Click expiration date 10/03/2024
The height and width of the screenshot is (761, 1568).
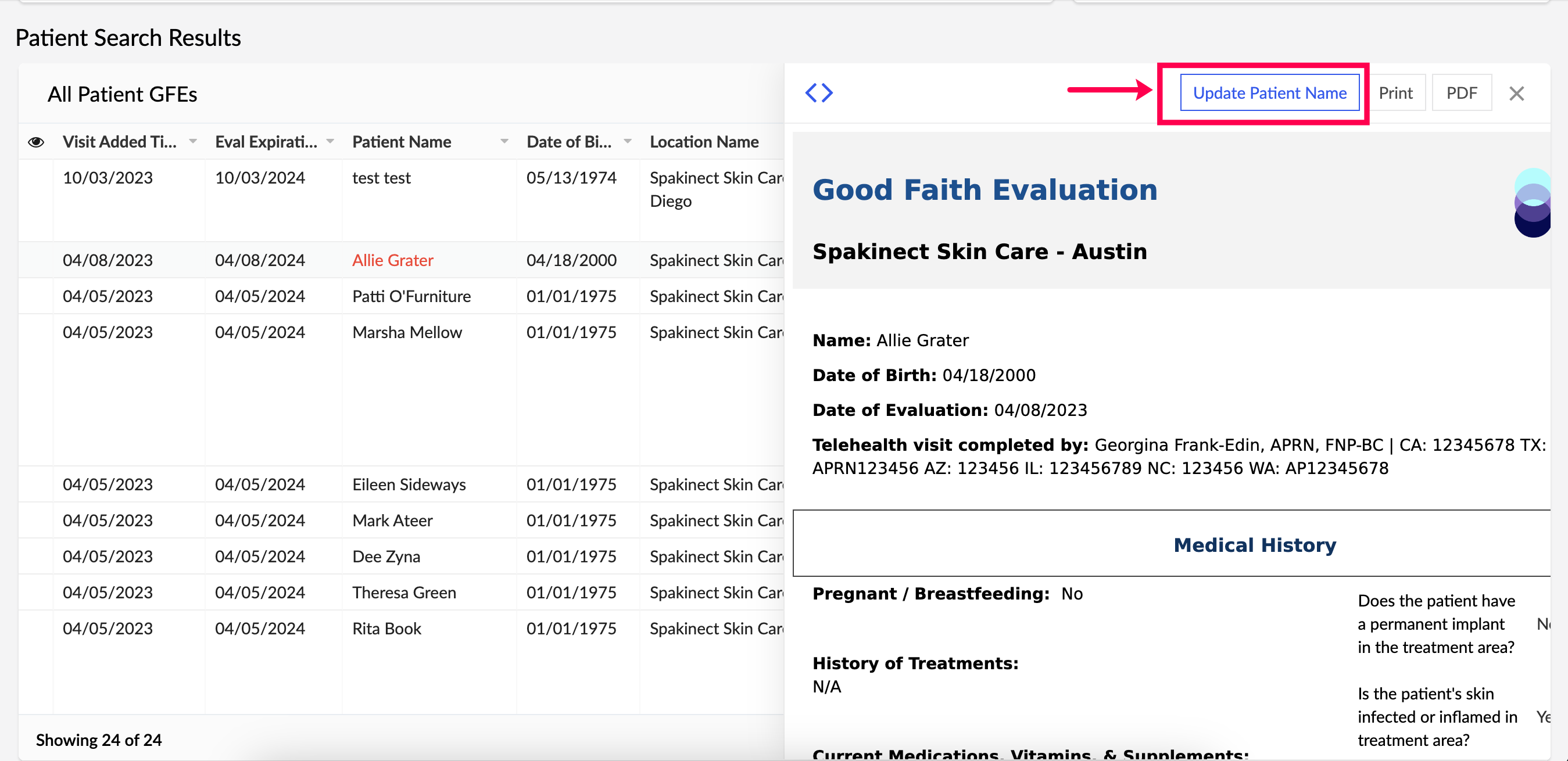(x=260, y=178)
